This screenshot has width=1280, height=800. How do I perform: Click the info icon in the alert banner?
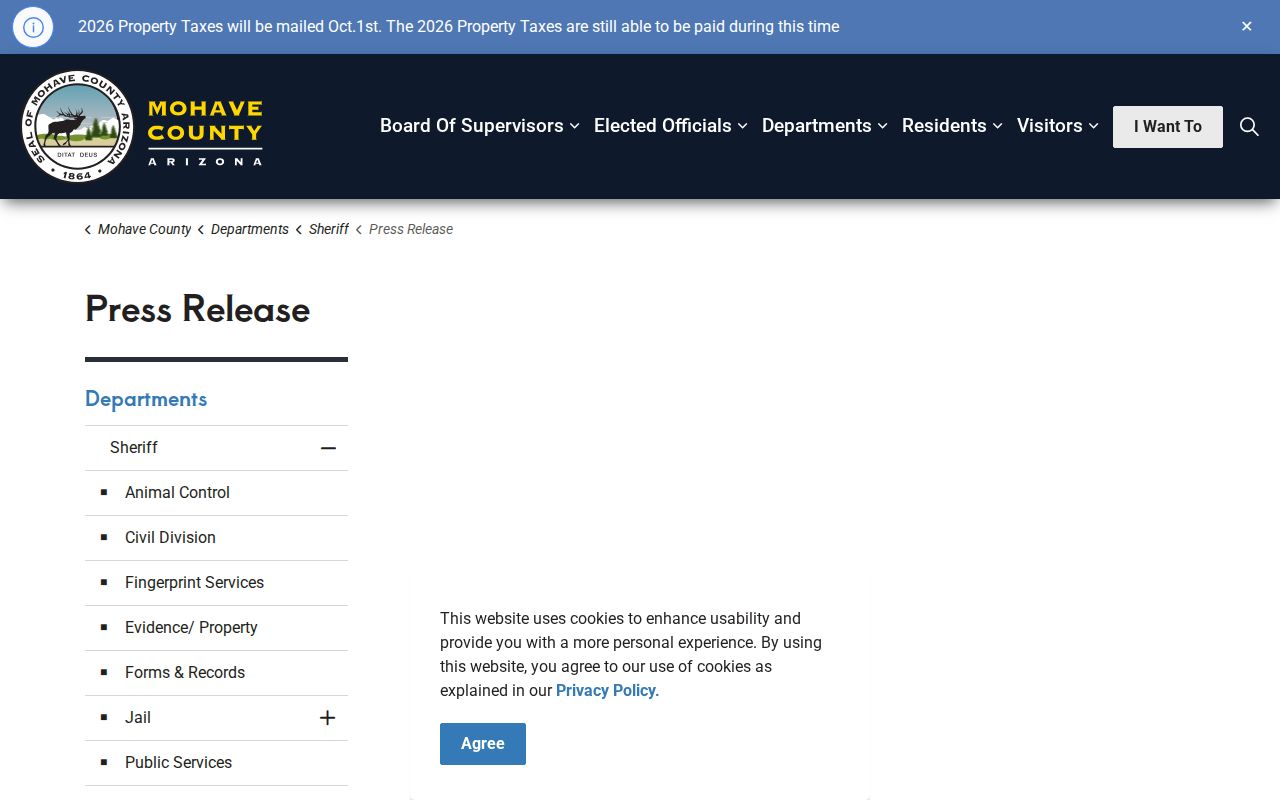(x=33, y=27)
